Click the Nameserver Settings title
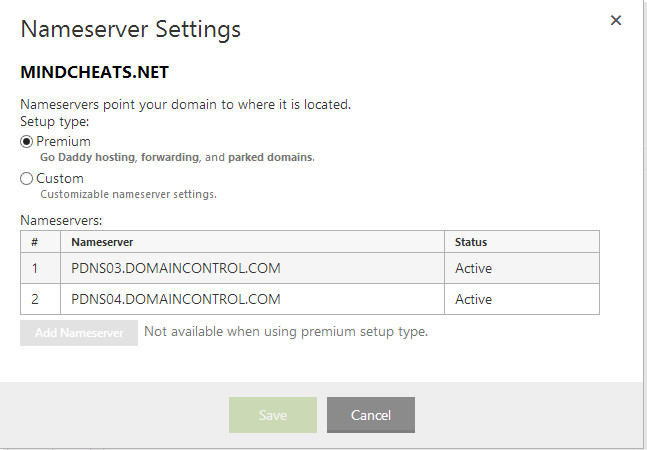This screenshot has height=450, width=647. coord(130,30)
